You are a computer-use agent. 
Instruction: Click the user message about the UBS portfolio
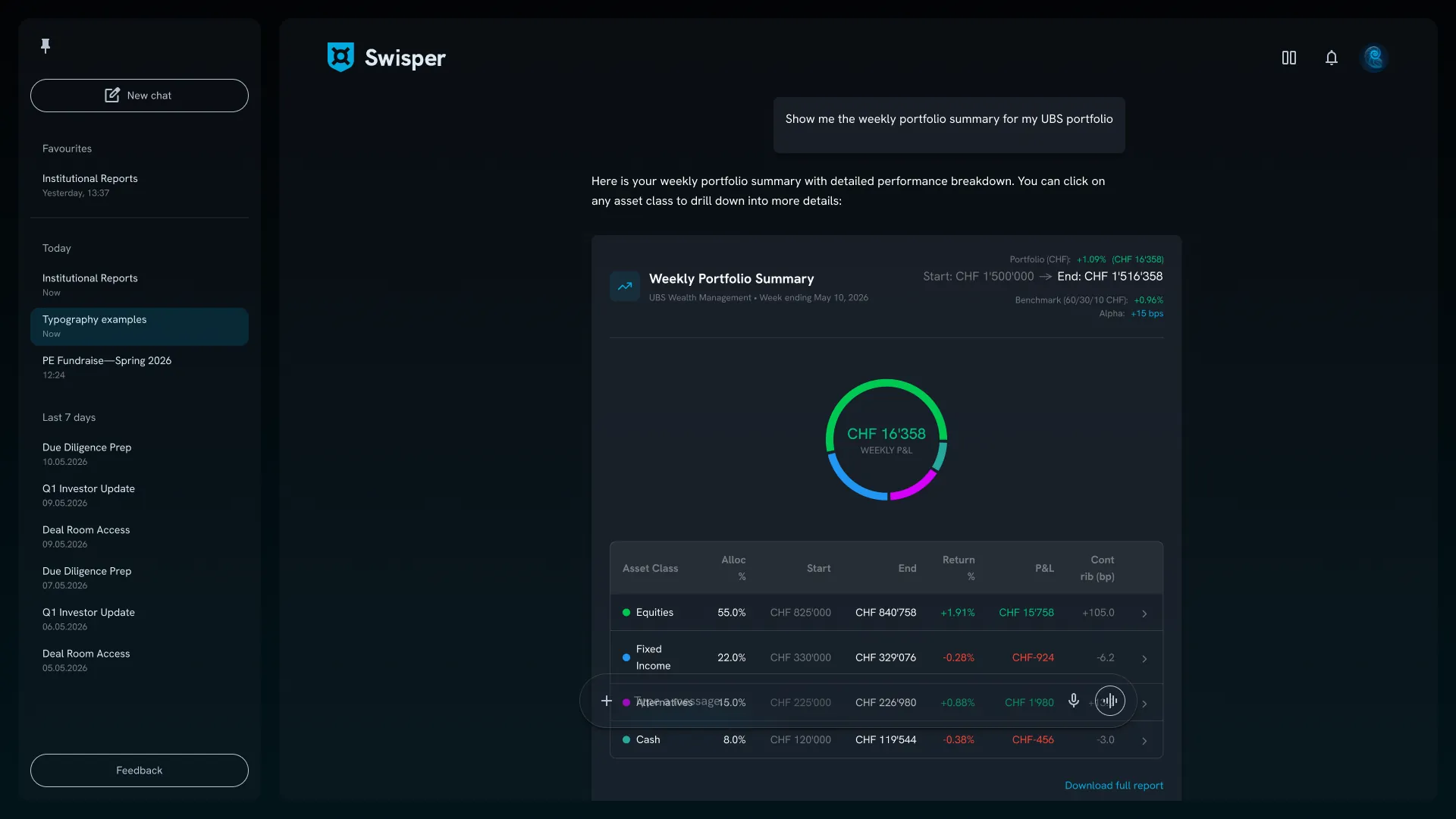949,125
